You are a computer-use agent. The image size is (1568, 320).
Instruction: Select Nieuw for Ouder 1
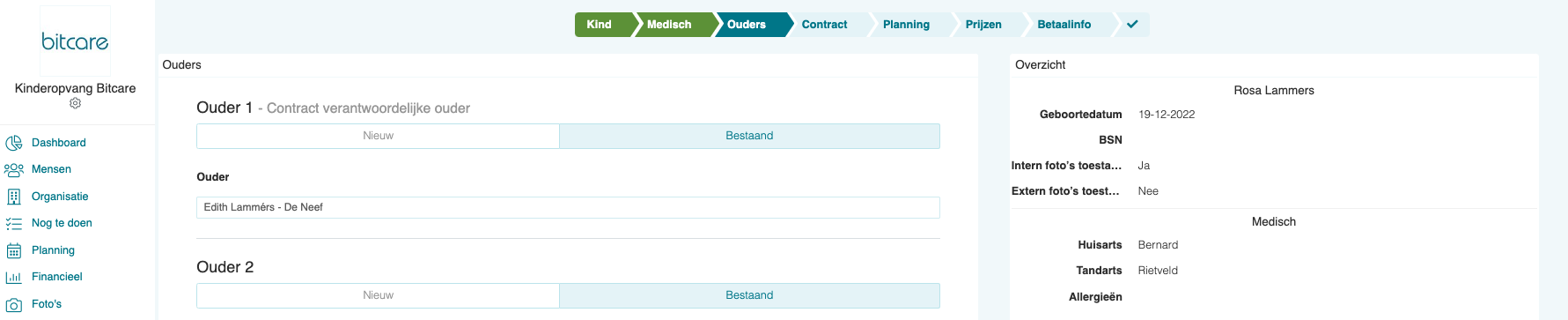pyautogui.click(x=378, y=136)
